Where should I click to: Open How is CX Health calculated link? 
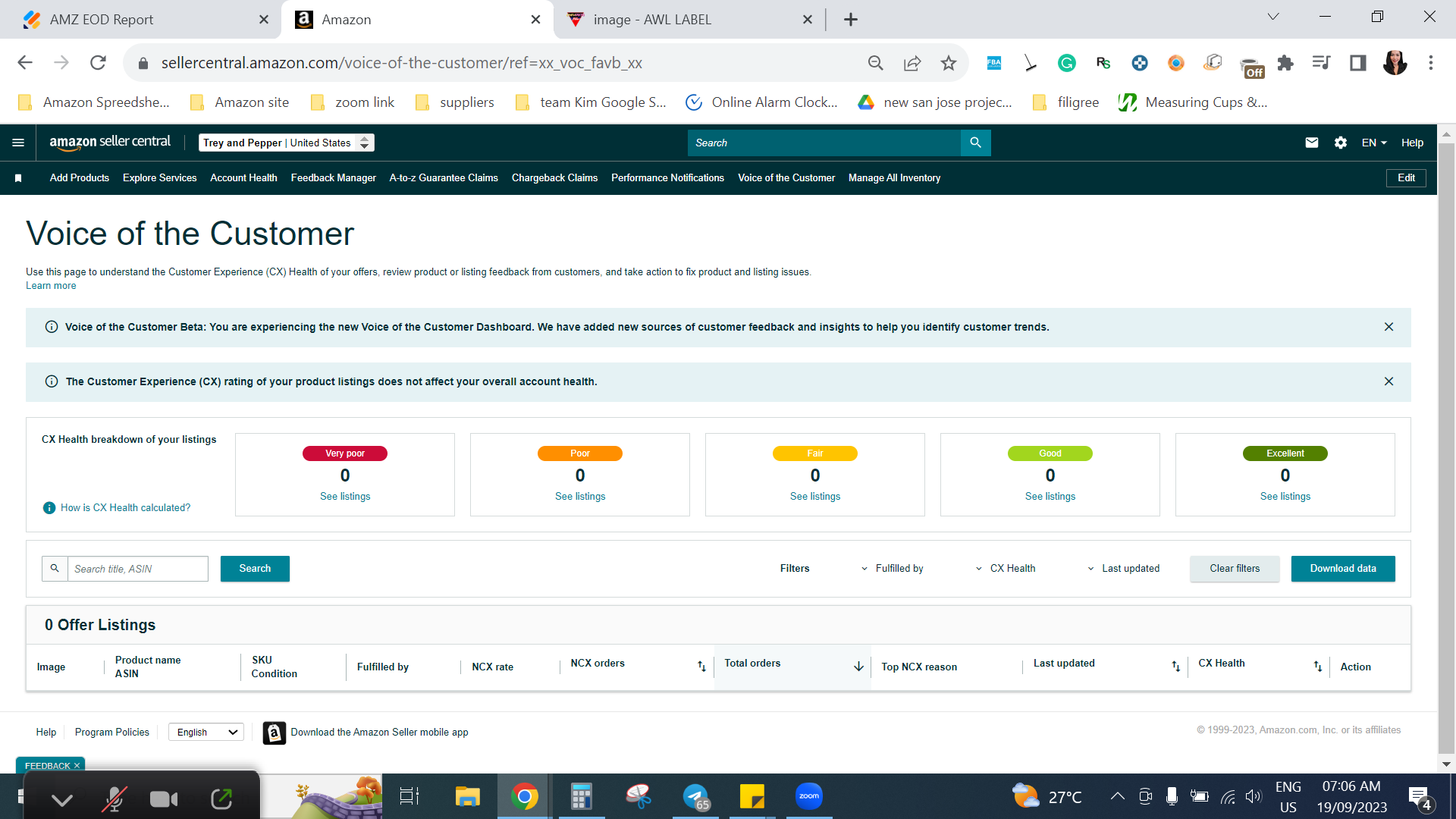click(x=126, y=508)
